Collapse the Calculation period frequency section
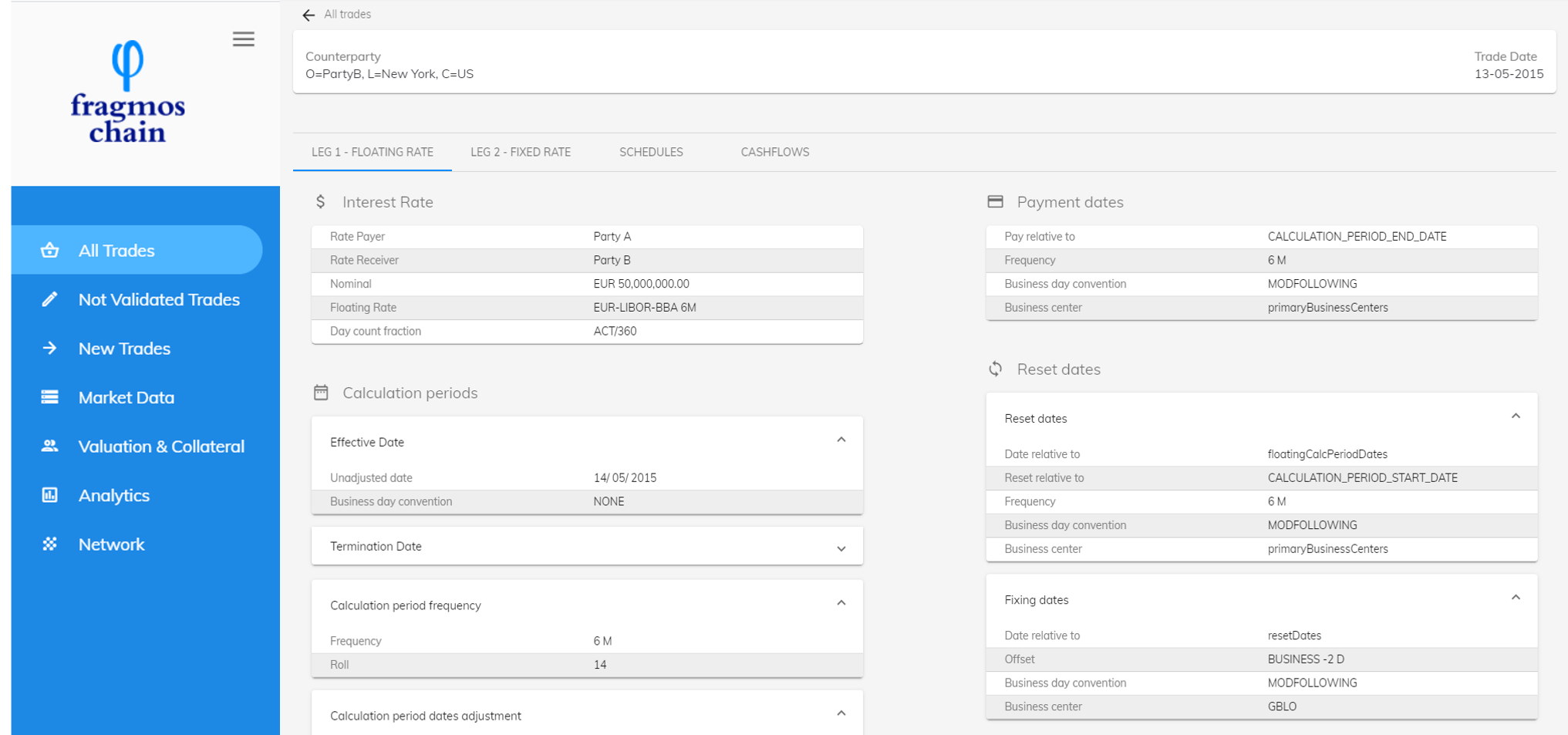The image size is (1568, 735). [841, 604]
